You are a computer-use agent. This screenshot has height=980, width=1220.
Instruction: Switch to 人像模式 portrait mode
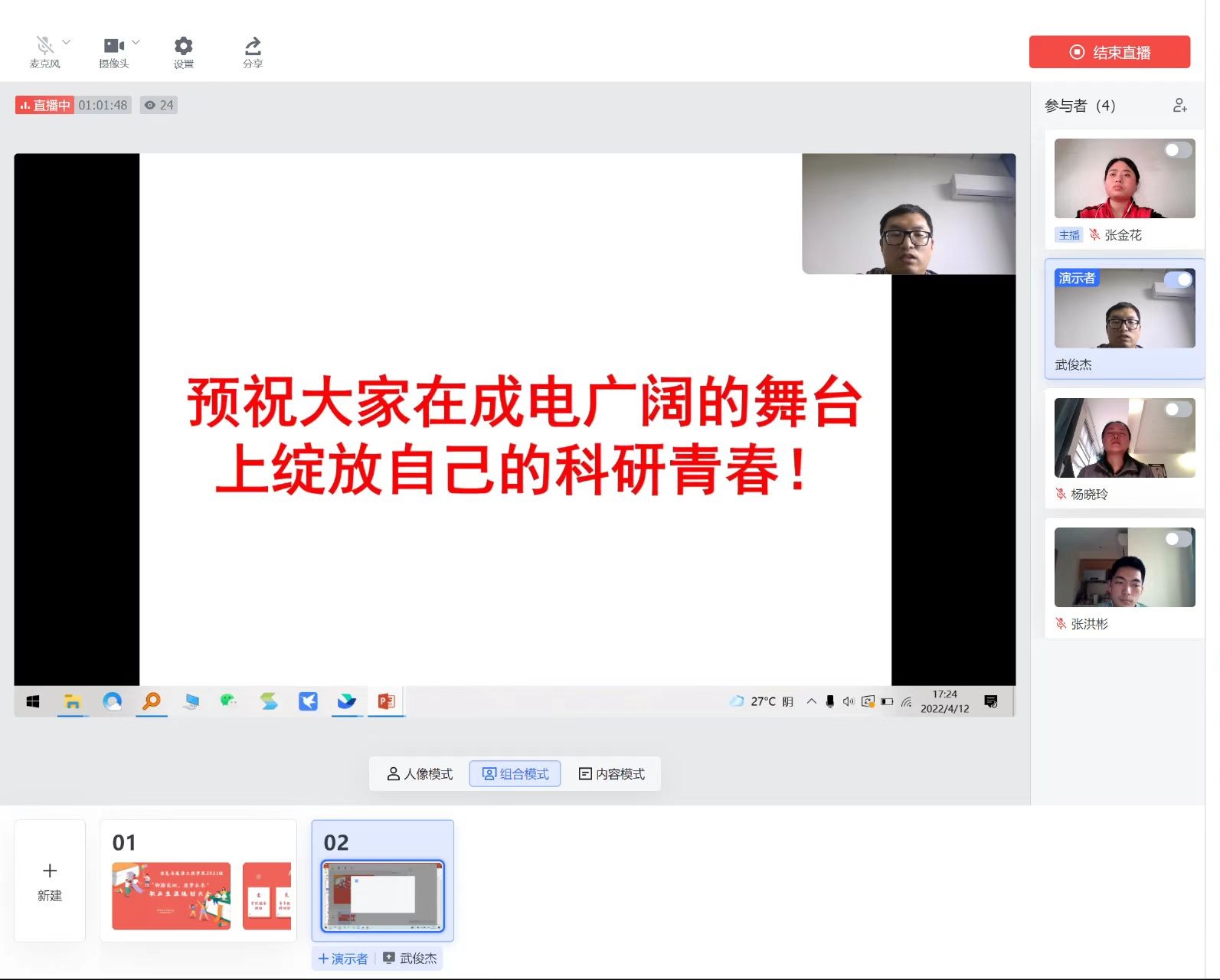click(x=420, y=774)
